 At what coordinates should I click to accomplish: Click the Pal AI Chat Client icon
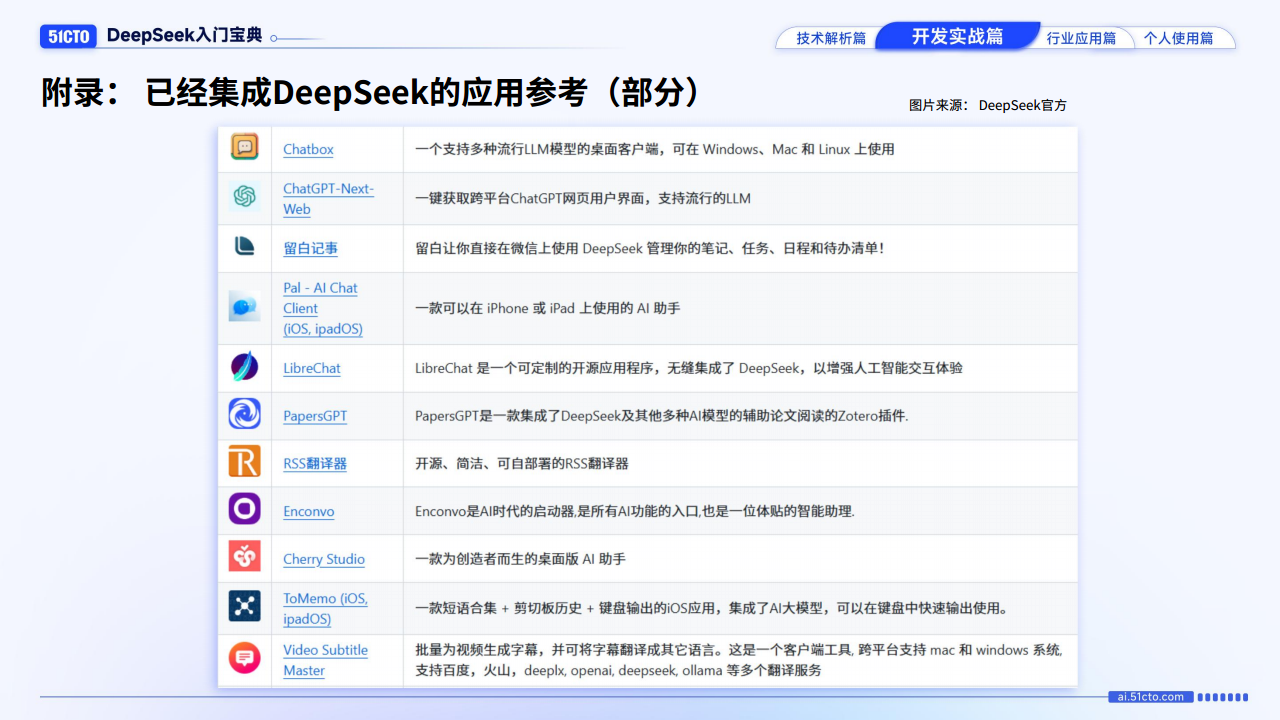point(244,306)
